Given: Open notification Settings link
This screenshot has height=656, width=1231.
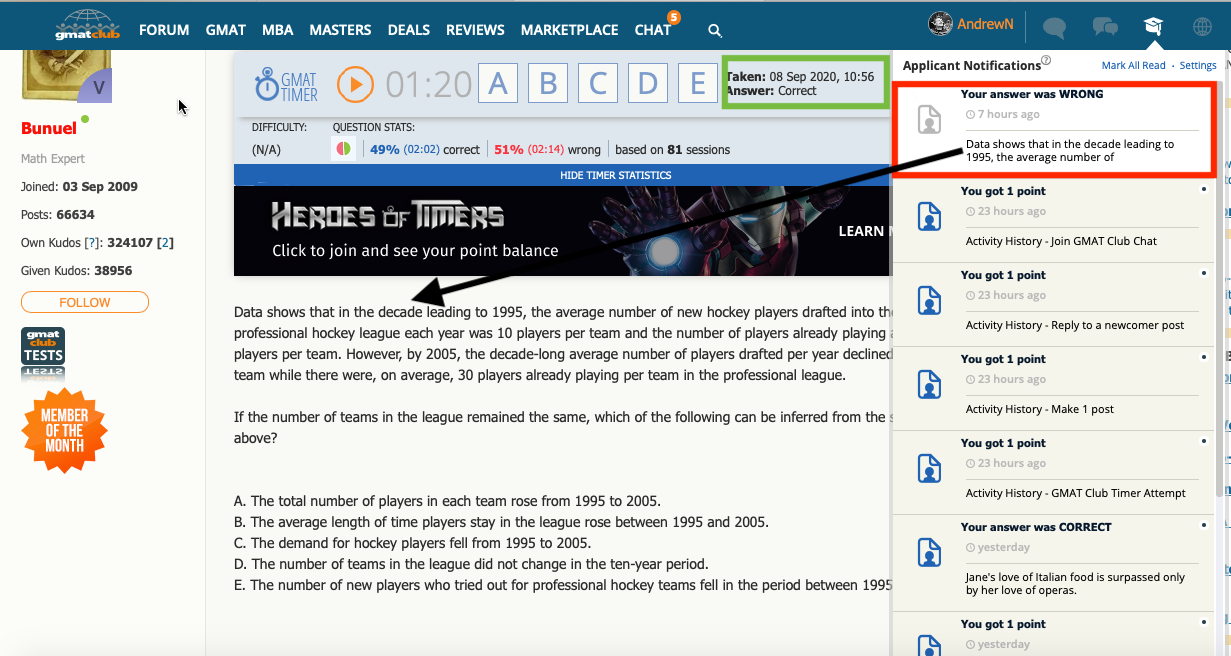Looking at the screenshot, I should [x=1198, y=66].
